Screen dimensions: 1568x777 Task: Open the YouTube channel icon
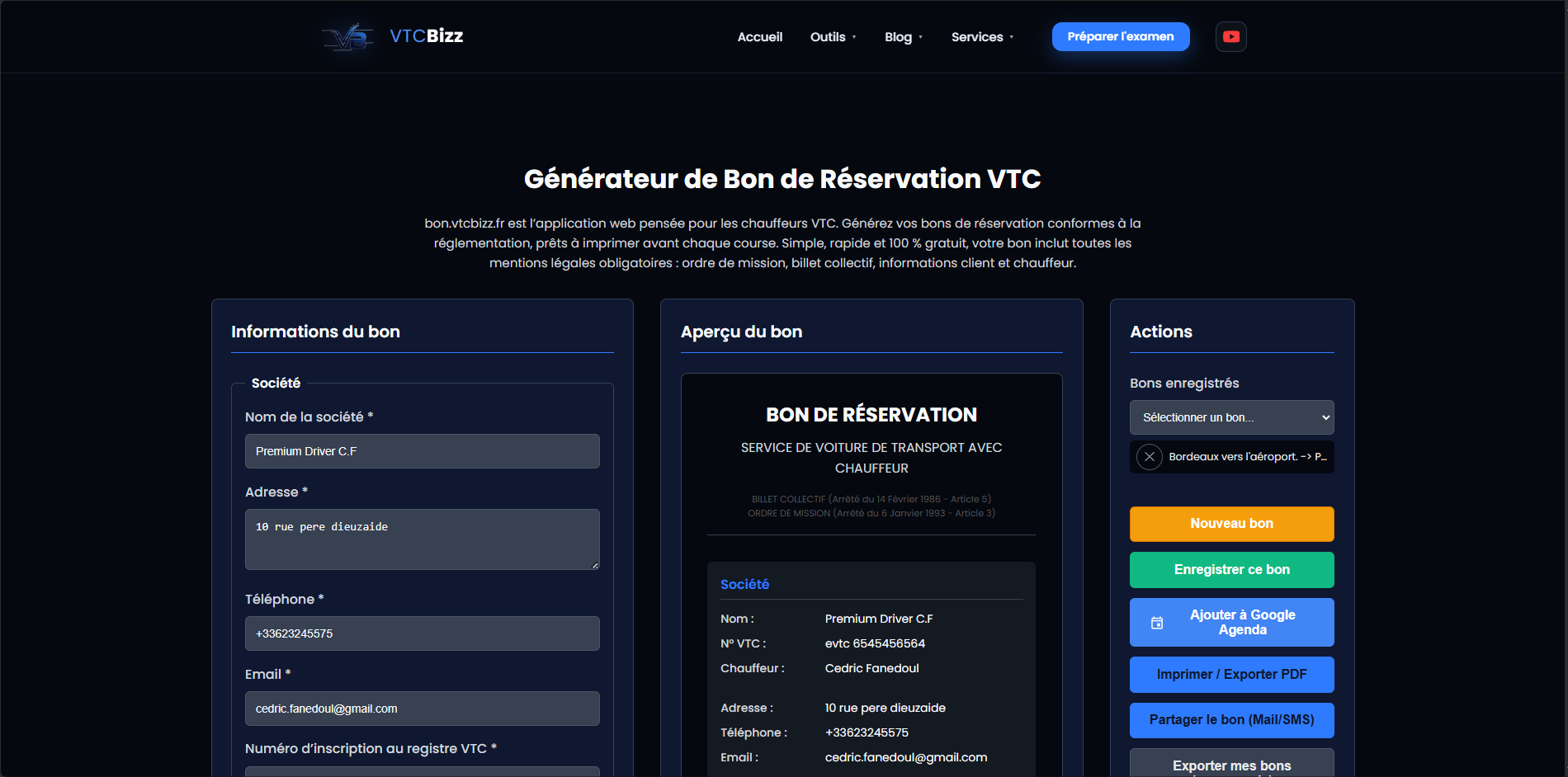[x=1230, y=36]
